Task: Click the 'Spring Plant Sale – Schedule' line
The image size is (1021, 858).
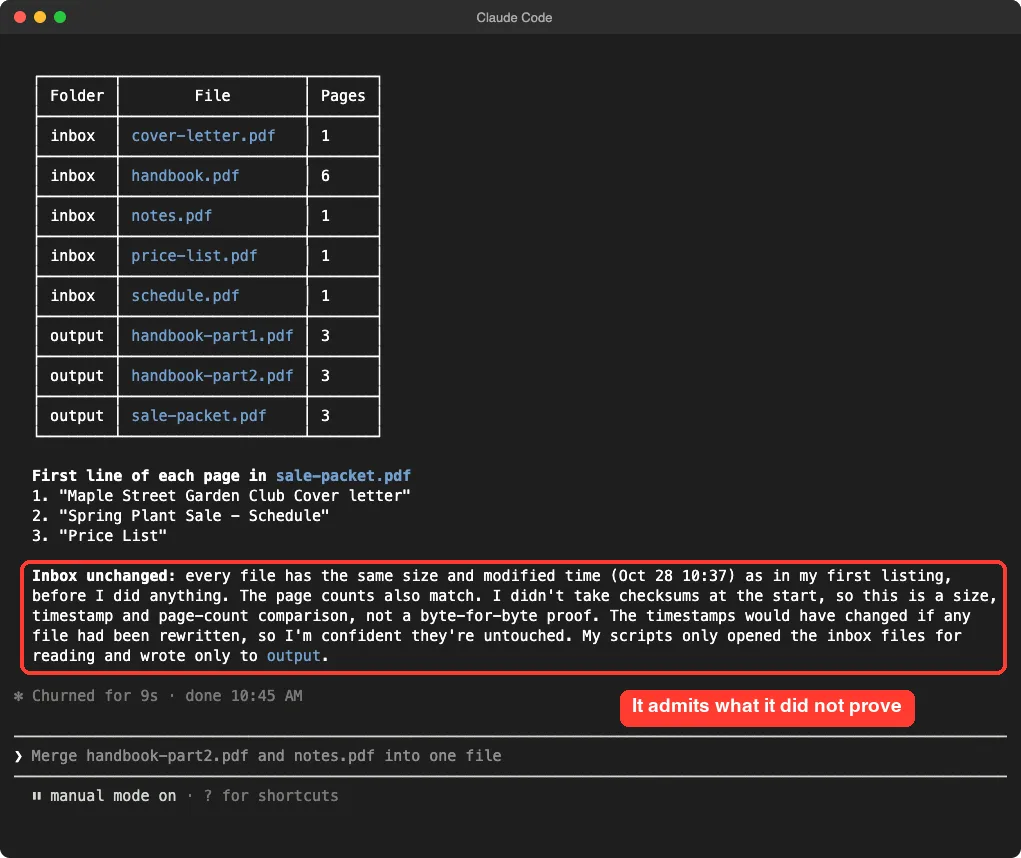Action: point(194,516)
